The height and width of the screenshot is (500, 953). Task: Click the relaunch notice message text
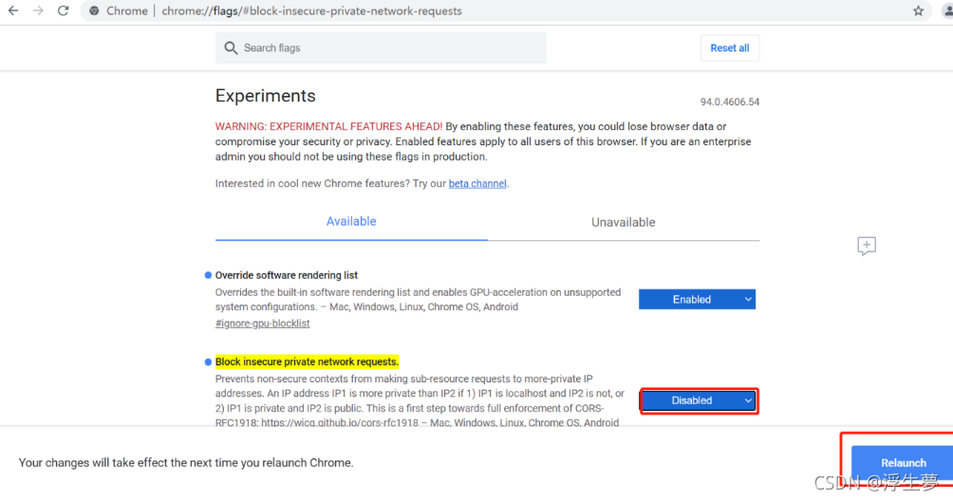[x=186, y=463]
